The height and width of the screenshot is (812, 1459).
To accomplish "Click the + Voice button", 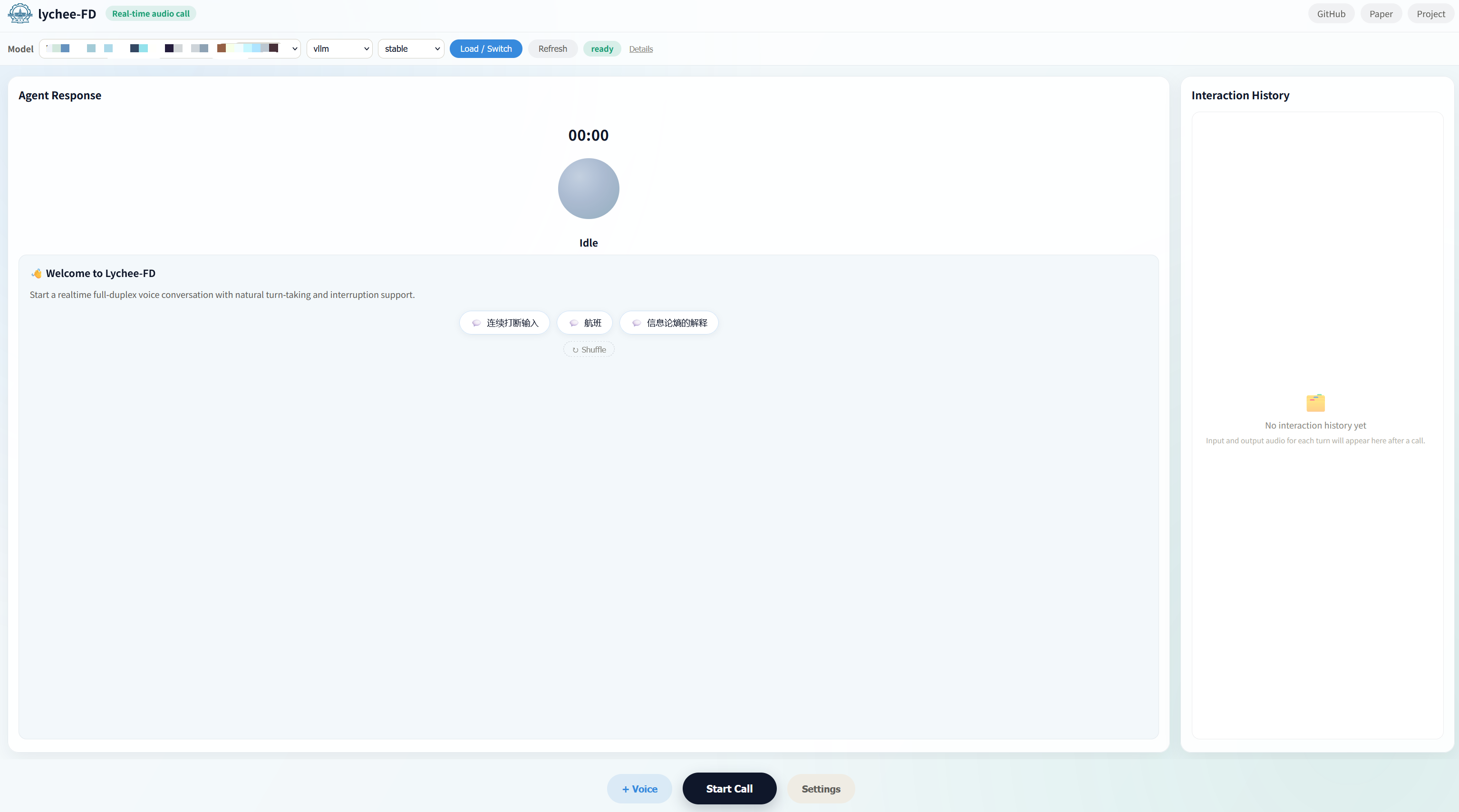I will [639, 789].
